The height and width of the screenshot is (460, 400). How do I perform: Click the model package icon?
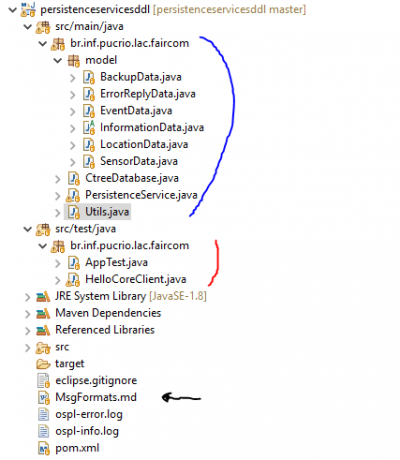74,61
